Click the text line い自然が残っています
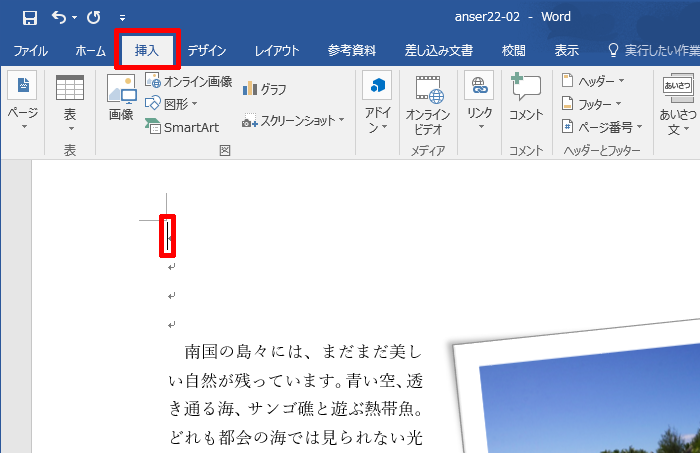700x453 pixels. pyautogui.click(x=252, y=381)
